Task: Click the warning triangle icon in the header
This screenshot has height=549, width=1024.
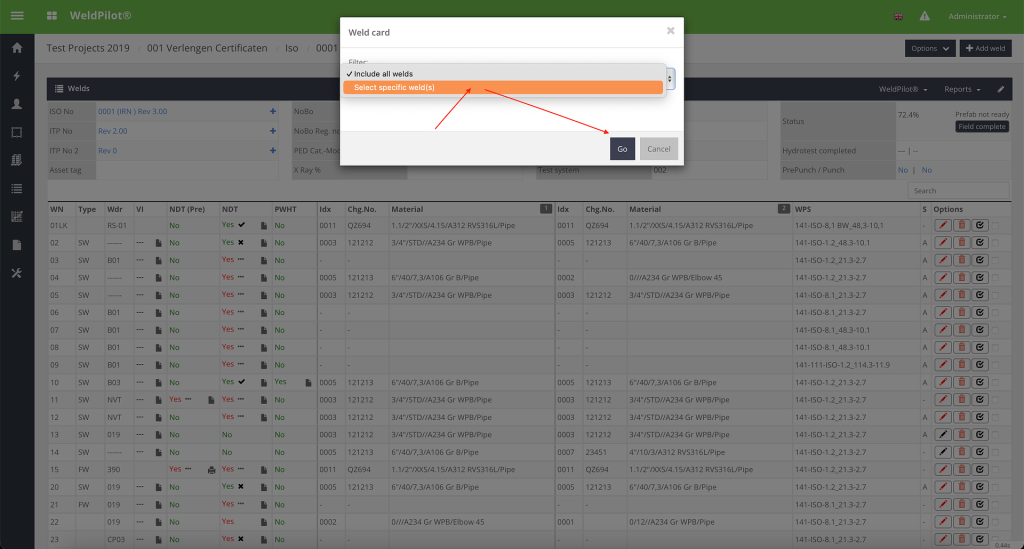Action: [924, 17]
